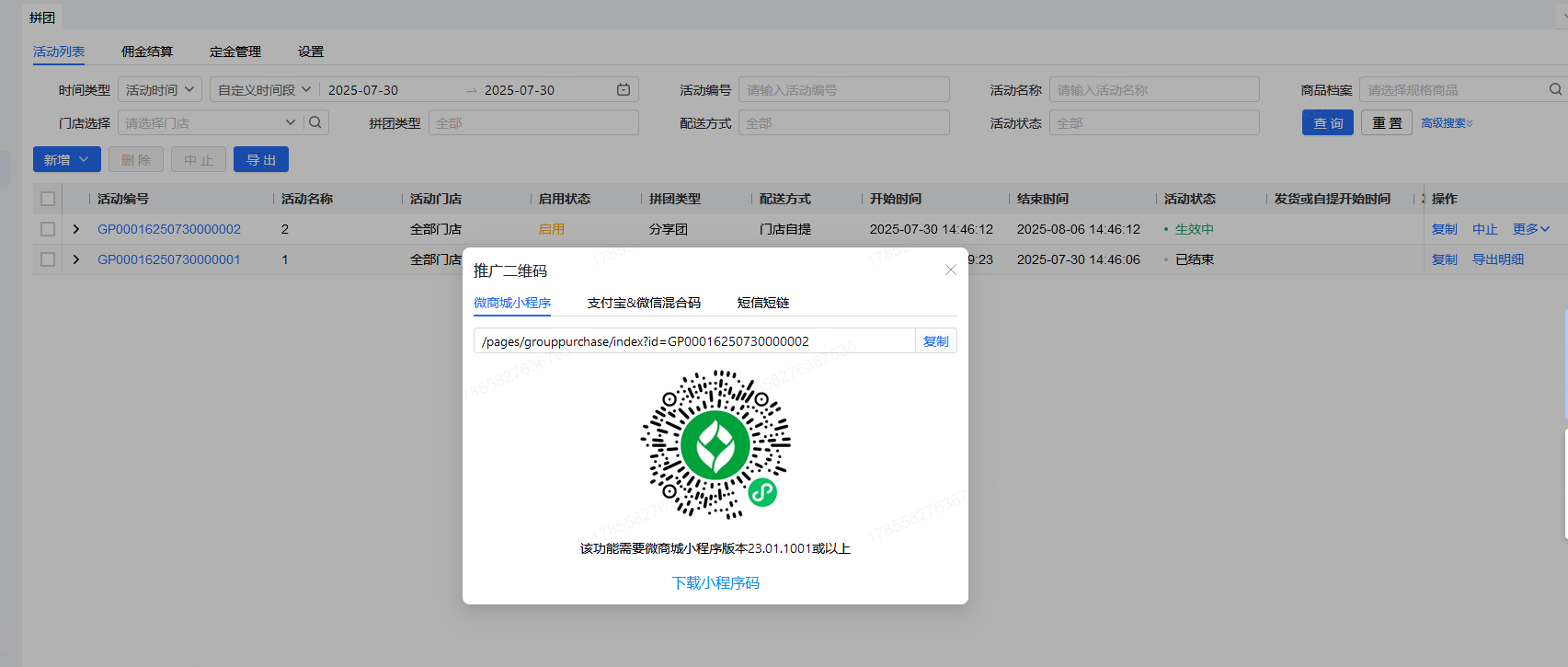
Task: Click the 门店自提 cell
Action: [785, 229]
